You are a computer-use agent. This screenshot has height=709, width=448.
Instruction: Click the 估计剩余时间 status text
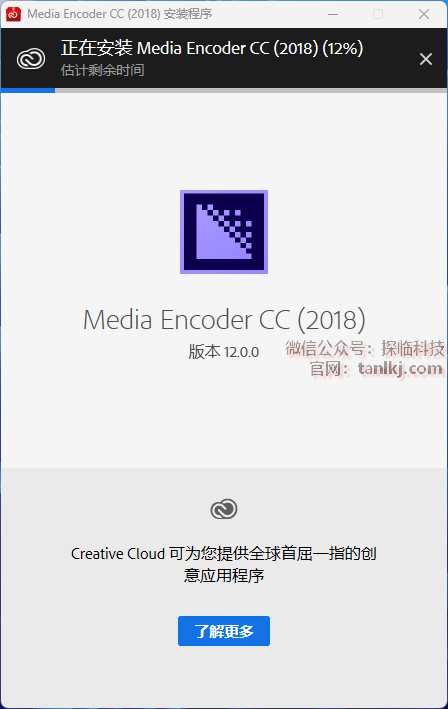(103, 70)
